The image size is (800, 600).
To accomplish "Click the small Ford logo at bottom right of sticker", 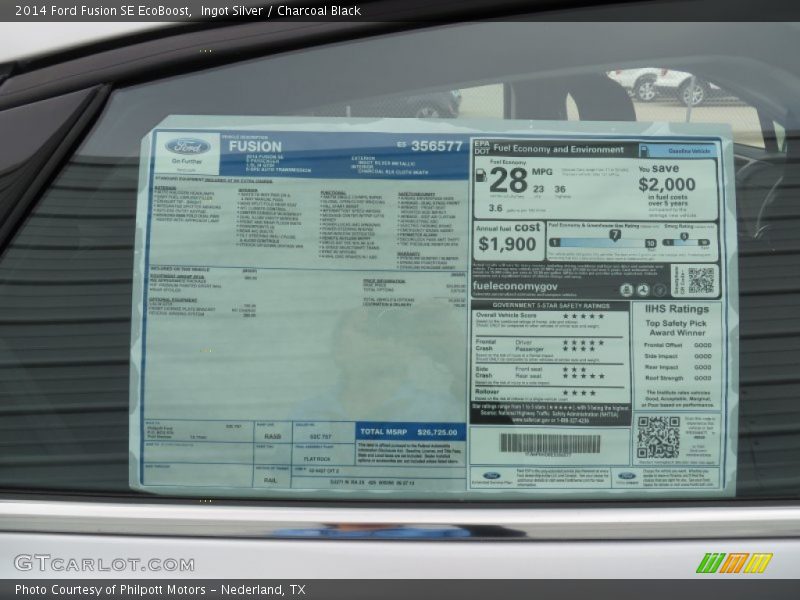I will click(x=627, y=476).
